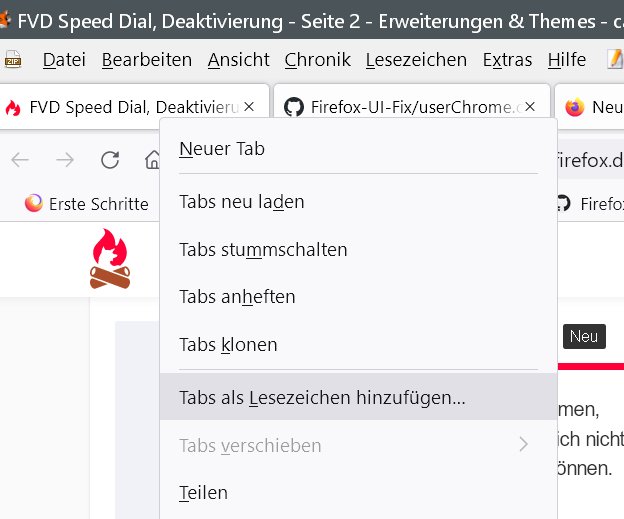Click the ZIP icon in the menu bar
This screenshot has width=624, height=519.
[x=13, y=60]
